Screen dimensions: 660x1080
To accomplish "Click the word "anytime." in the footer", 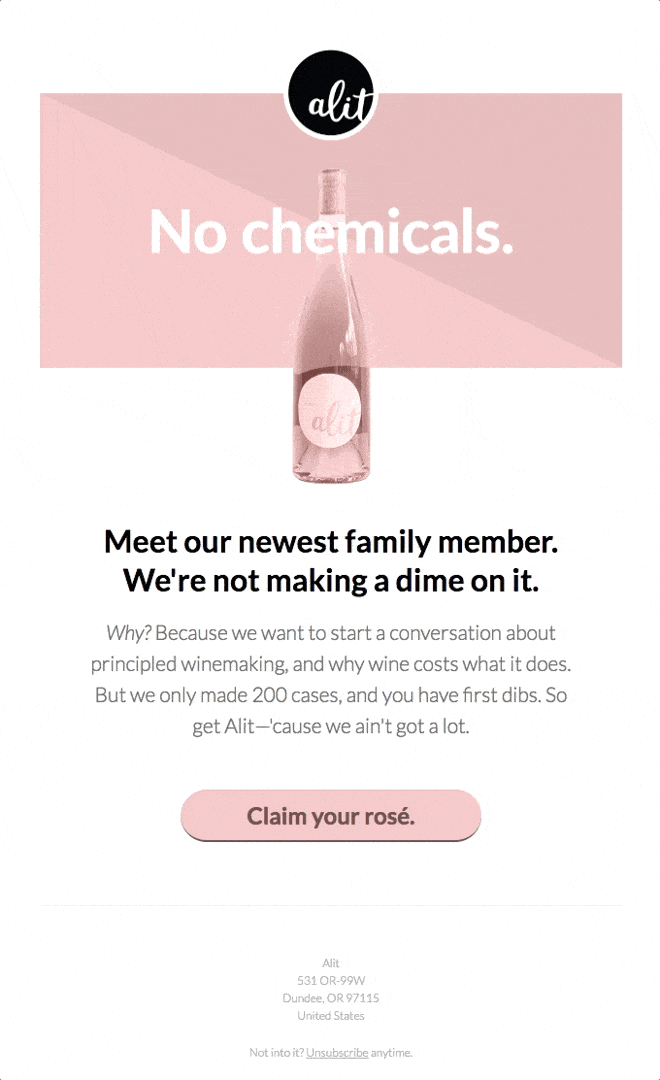I will coord(391,1052).
